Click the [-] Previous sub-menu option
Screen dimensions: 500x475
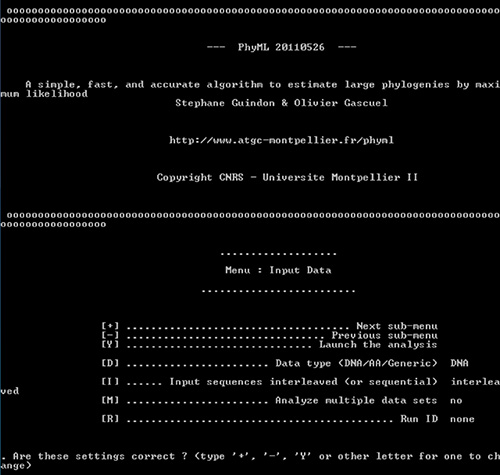pos(269,335)
